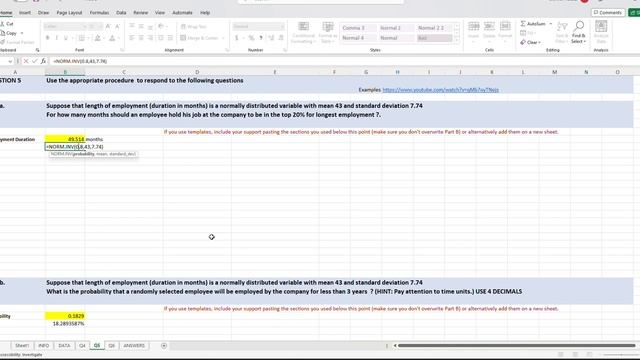Toggle Underline formatting
Image resolution: width=640 pixels, height=360 pixels.
pos(66,38)
